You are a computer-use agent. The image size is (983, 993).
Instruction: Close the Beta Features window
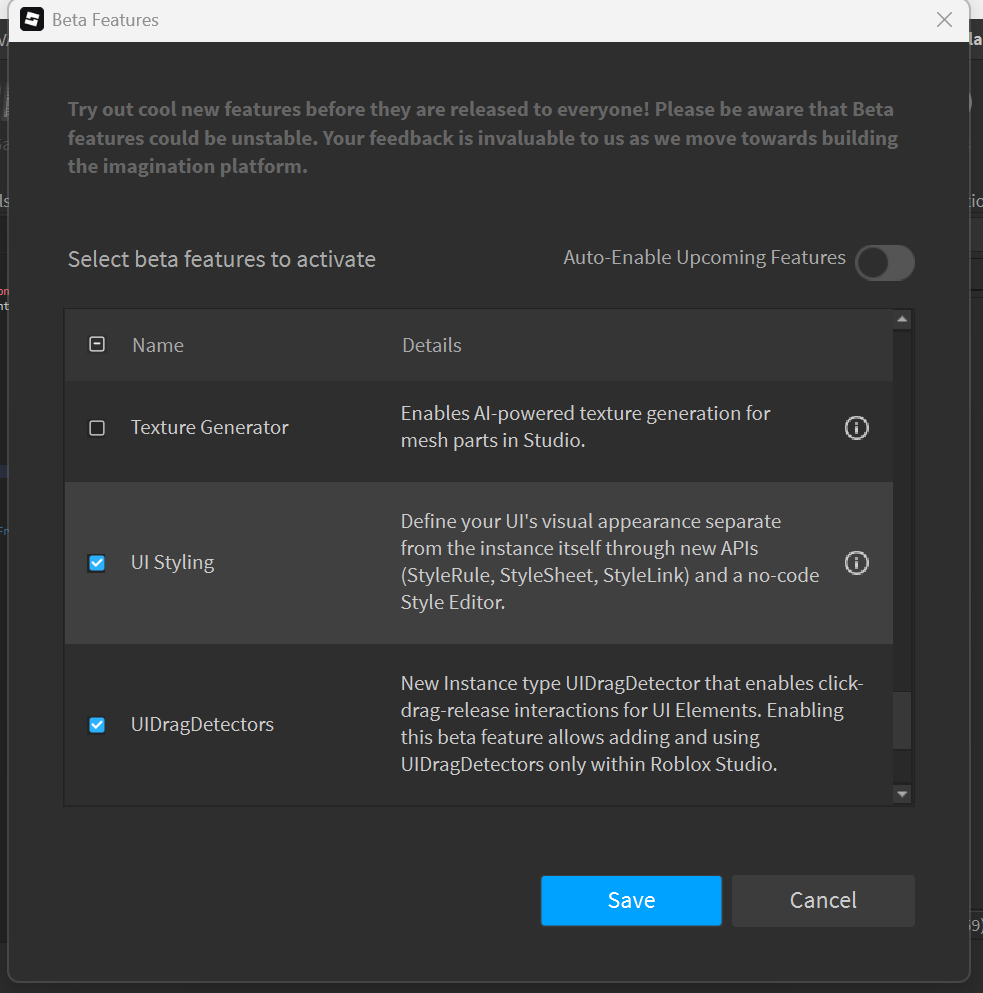click(x=944, y=20)
